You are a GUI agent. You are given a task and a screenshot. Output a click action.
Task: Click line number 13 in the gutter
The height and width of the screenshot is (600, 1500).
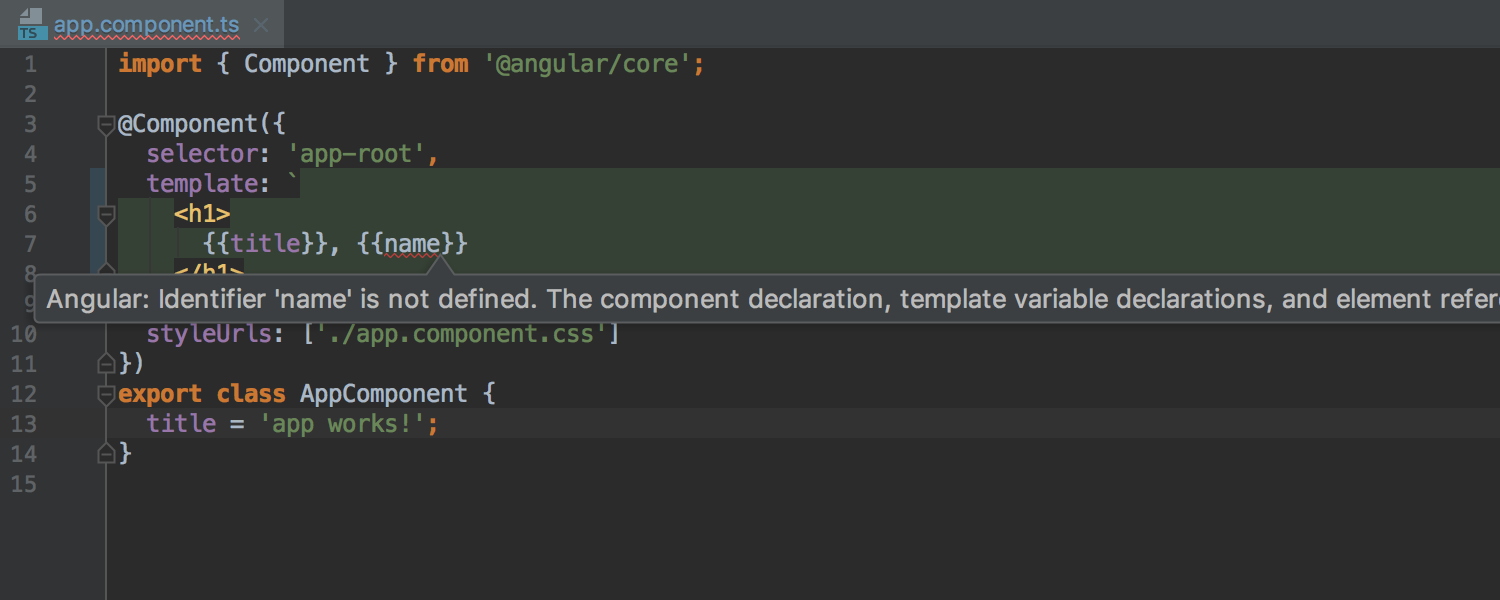(x=24, y=424)
